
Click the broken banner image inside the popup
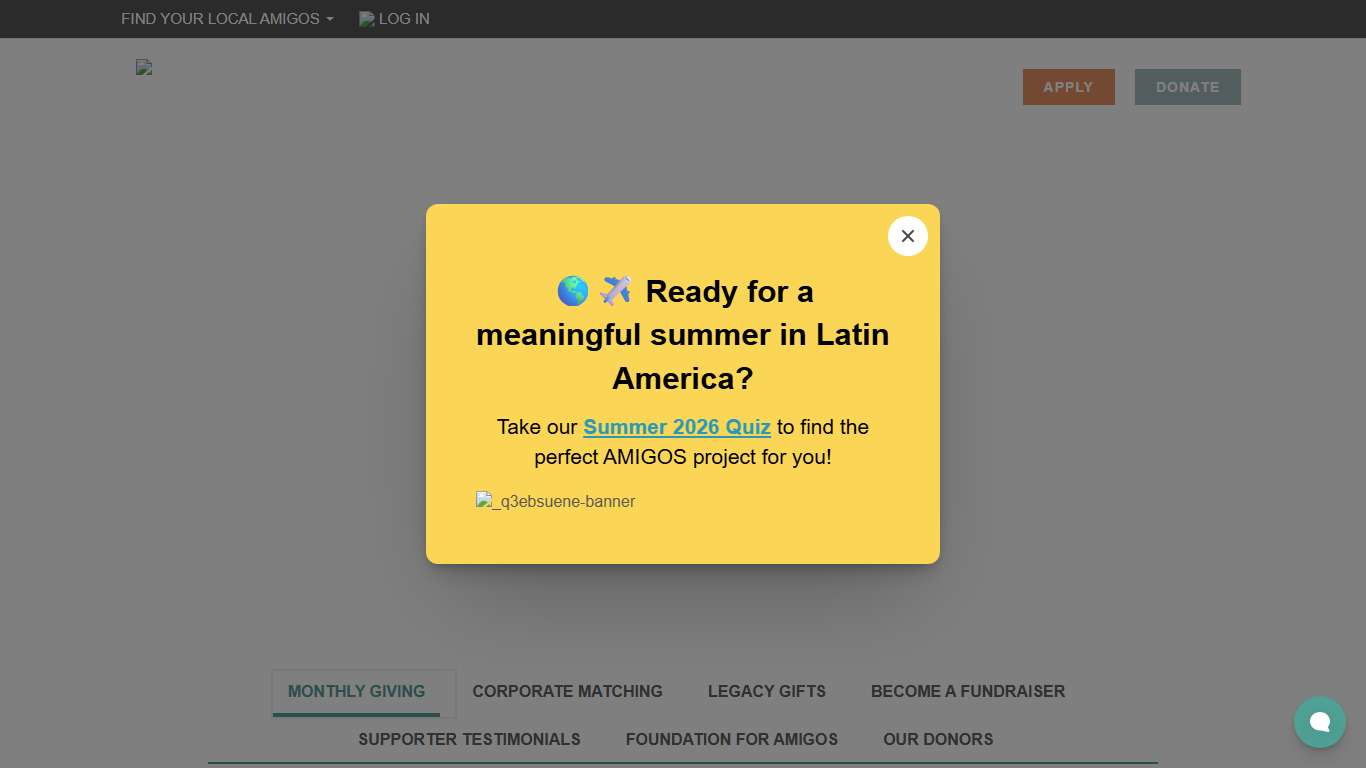pyautogui.click(x=484, y=501)
